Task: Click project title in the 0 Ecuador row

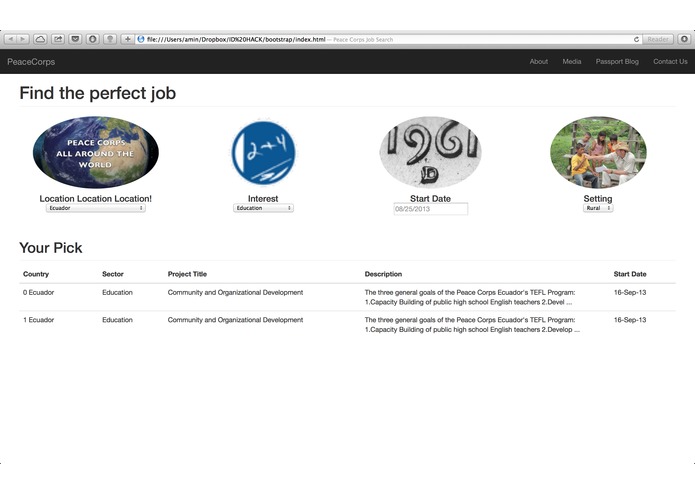Action: pyautogui.click(x=235, y=292)
